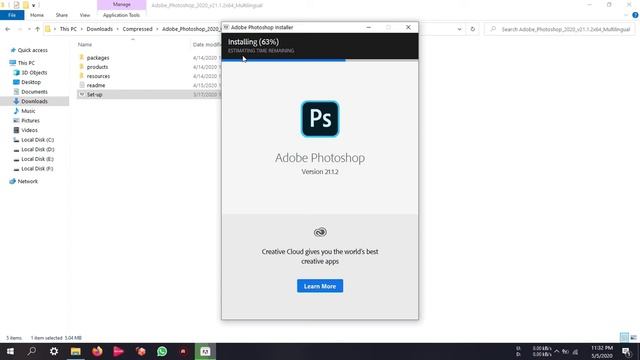Open Local Disk (C:) in navigation pane
Image resolution: width=640 pixels, height=360 pixels.
37,140
